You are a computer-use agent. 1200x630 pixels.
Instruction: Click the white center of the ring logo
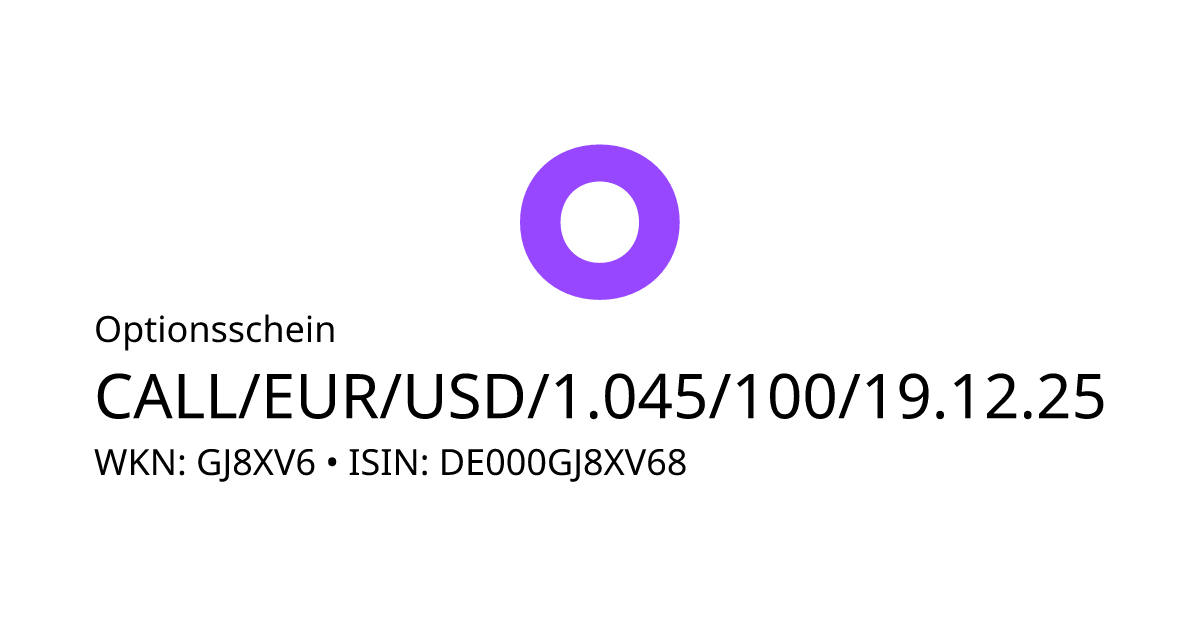600,222
